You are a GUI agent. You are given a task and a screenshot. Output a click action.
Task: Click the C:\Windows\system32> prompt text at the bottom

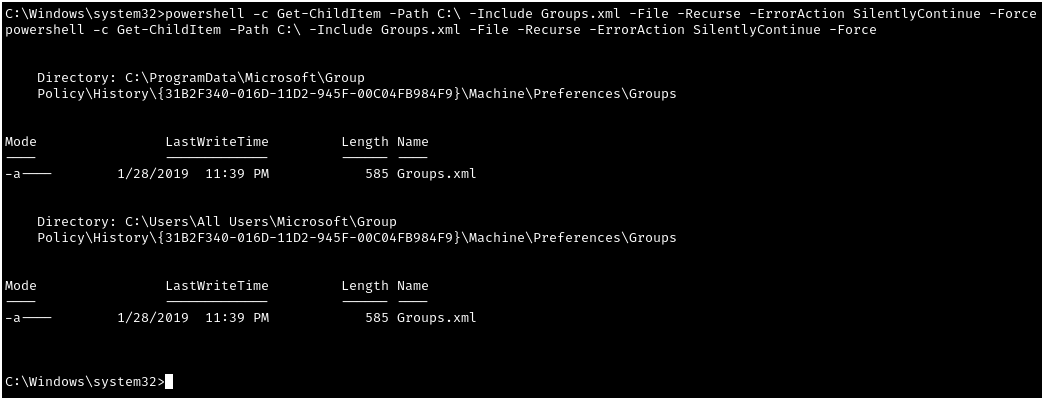84,381
